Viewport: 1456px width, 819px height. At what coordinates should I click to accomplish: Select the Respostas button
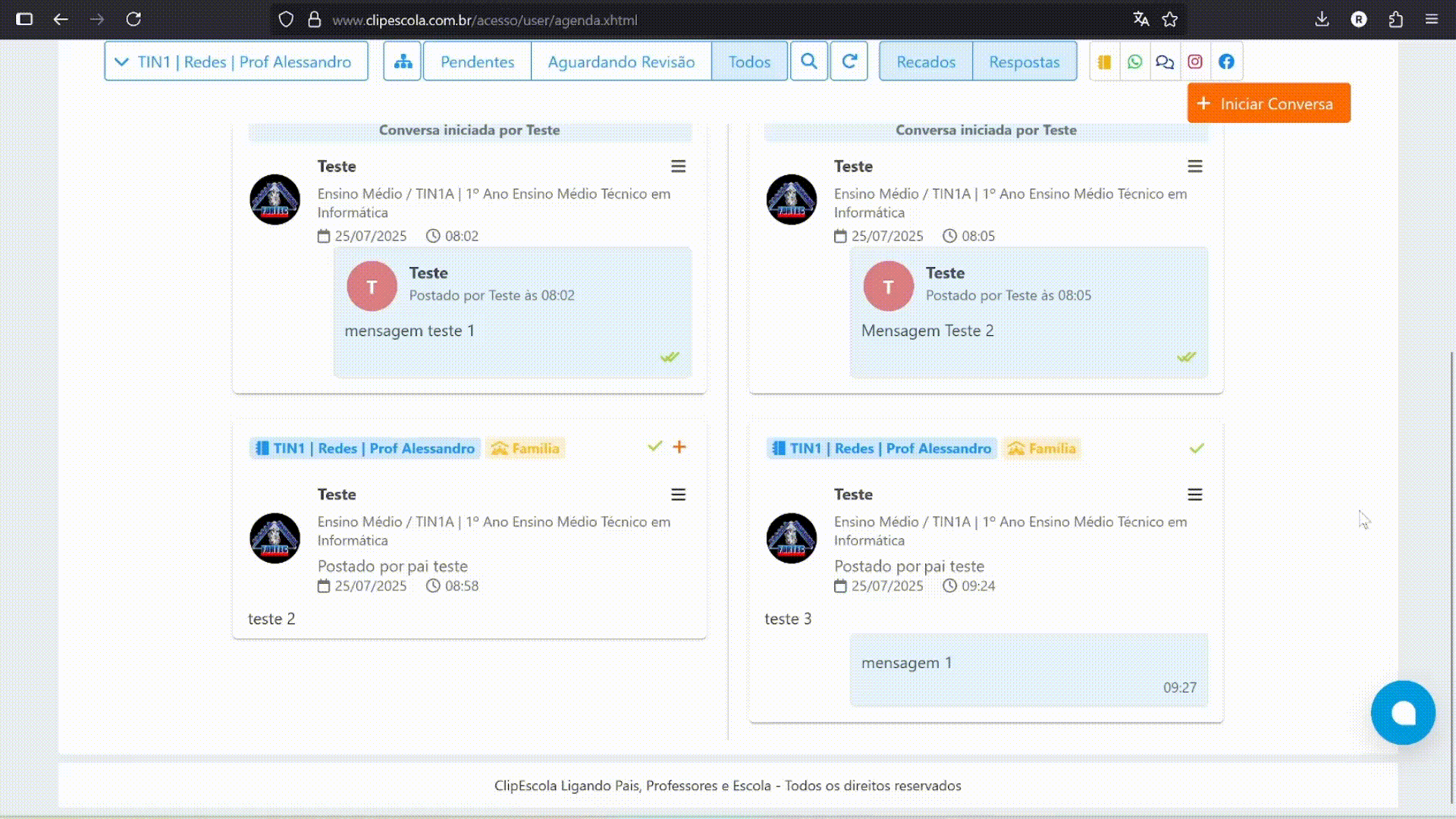[1024, 61]
